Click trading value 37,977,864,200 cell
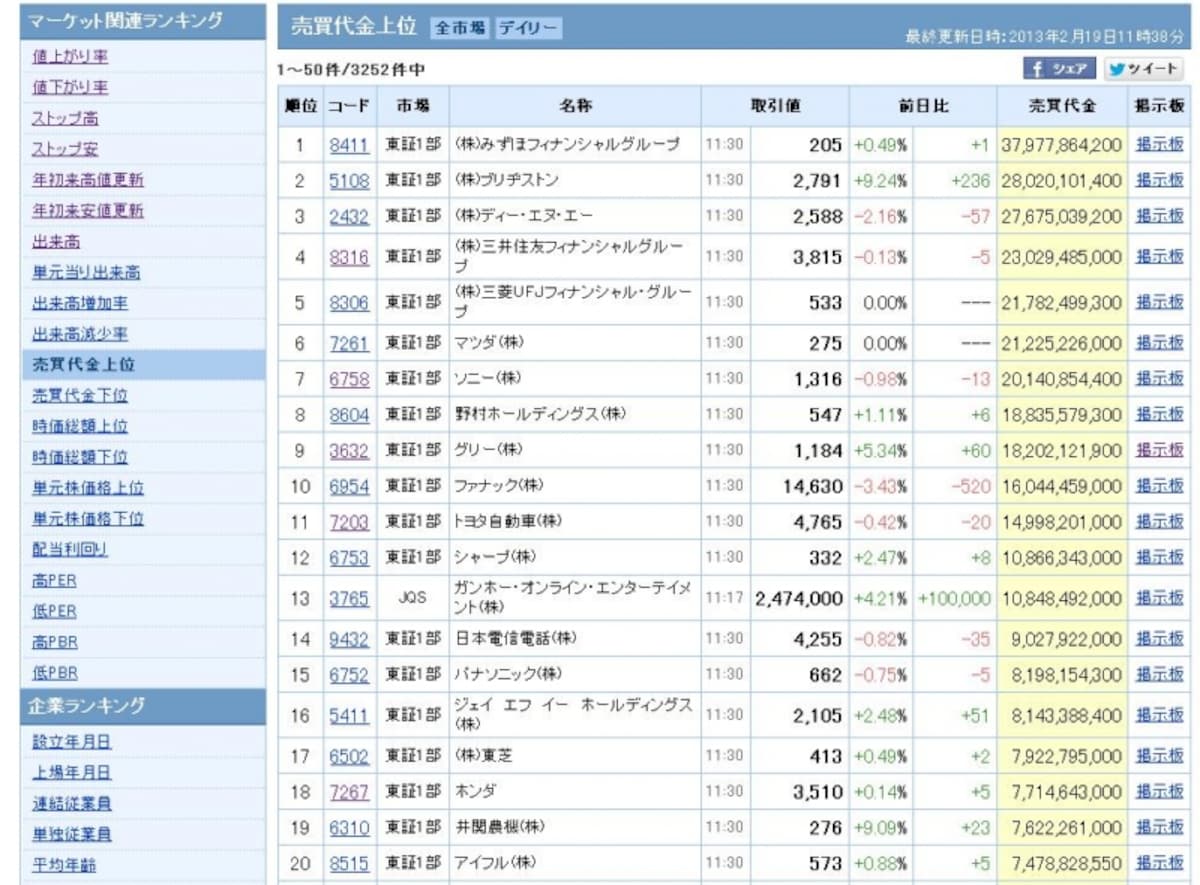The width and height of the screenshot is (1200, 885). [1062, 145]
